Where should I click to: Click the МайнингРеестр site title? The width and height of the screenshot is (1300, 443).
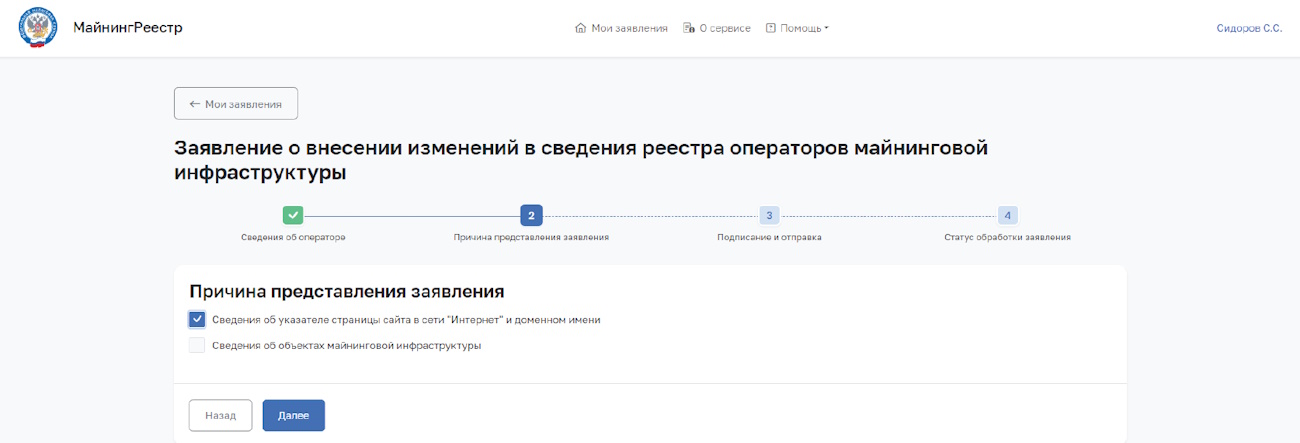(128, 28)
